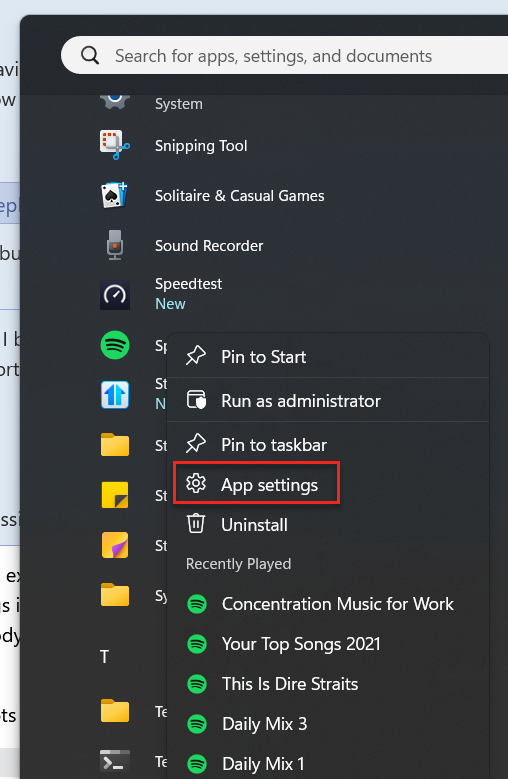Choose Pin to taskbar

pos(328,445)
